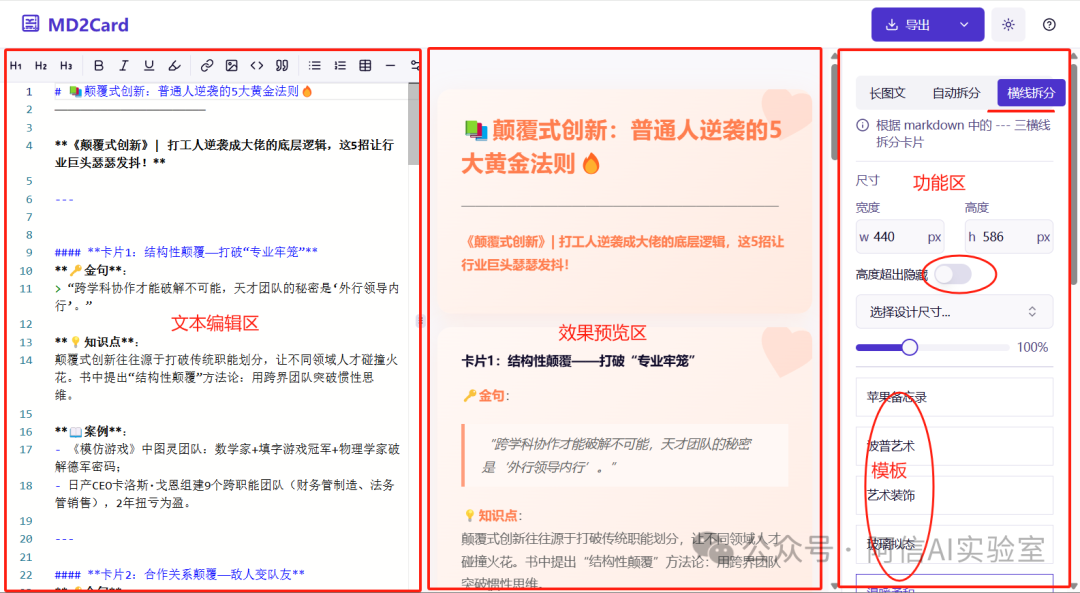Insert a hyperlink

click(x=207, y=66)
